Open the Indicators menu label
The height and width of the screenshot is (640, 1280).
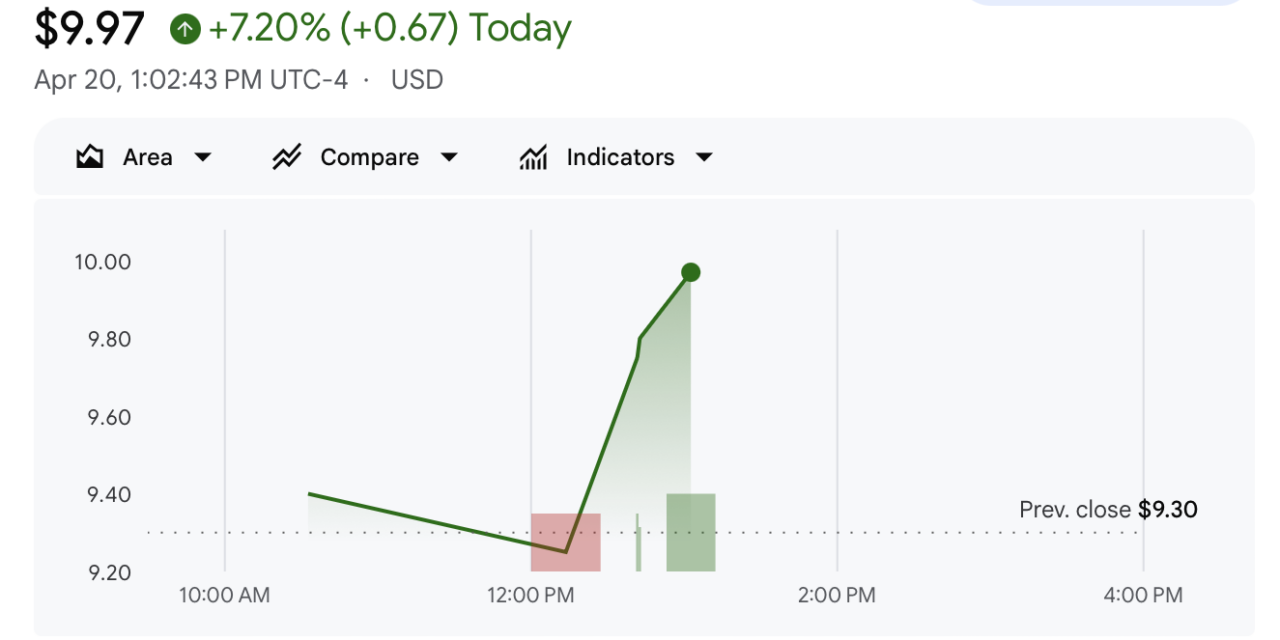620,157
